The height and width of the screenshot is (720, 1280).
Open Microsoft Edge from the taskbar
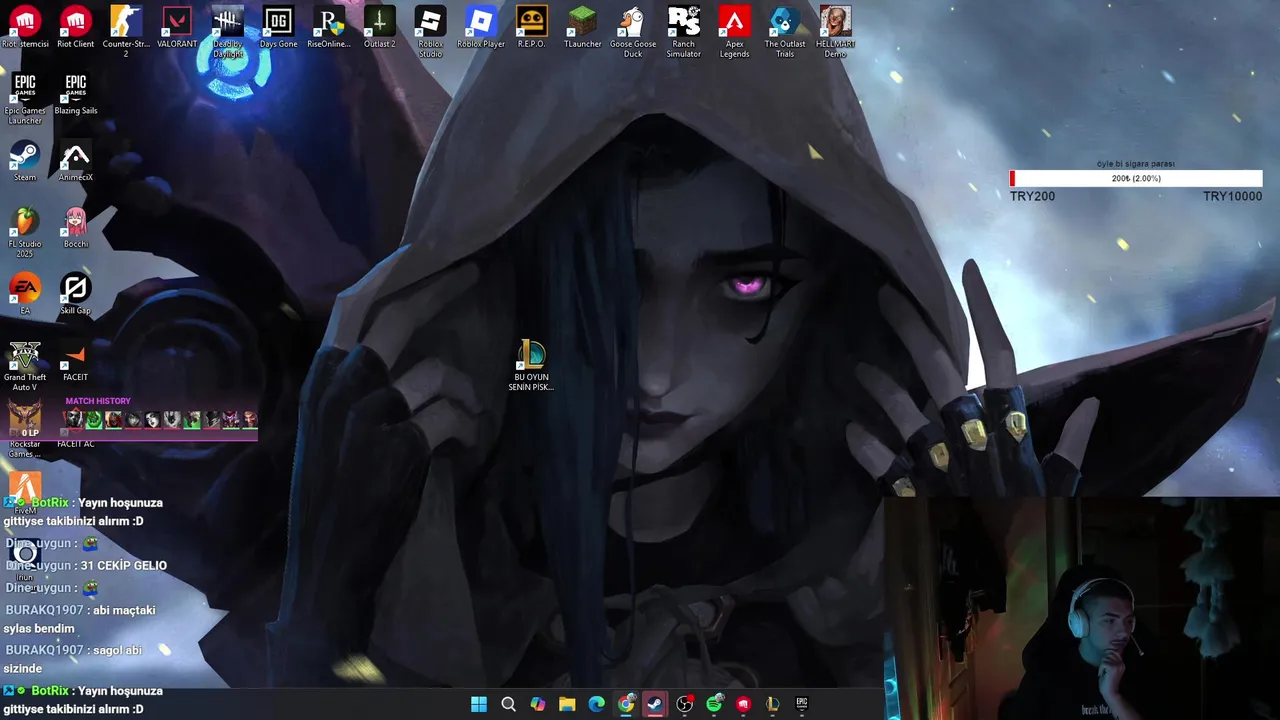[596, 704]
